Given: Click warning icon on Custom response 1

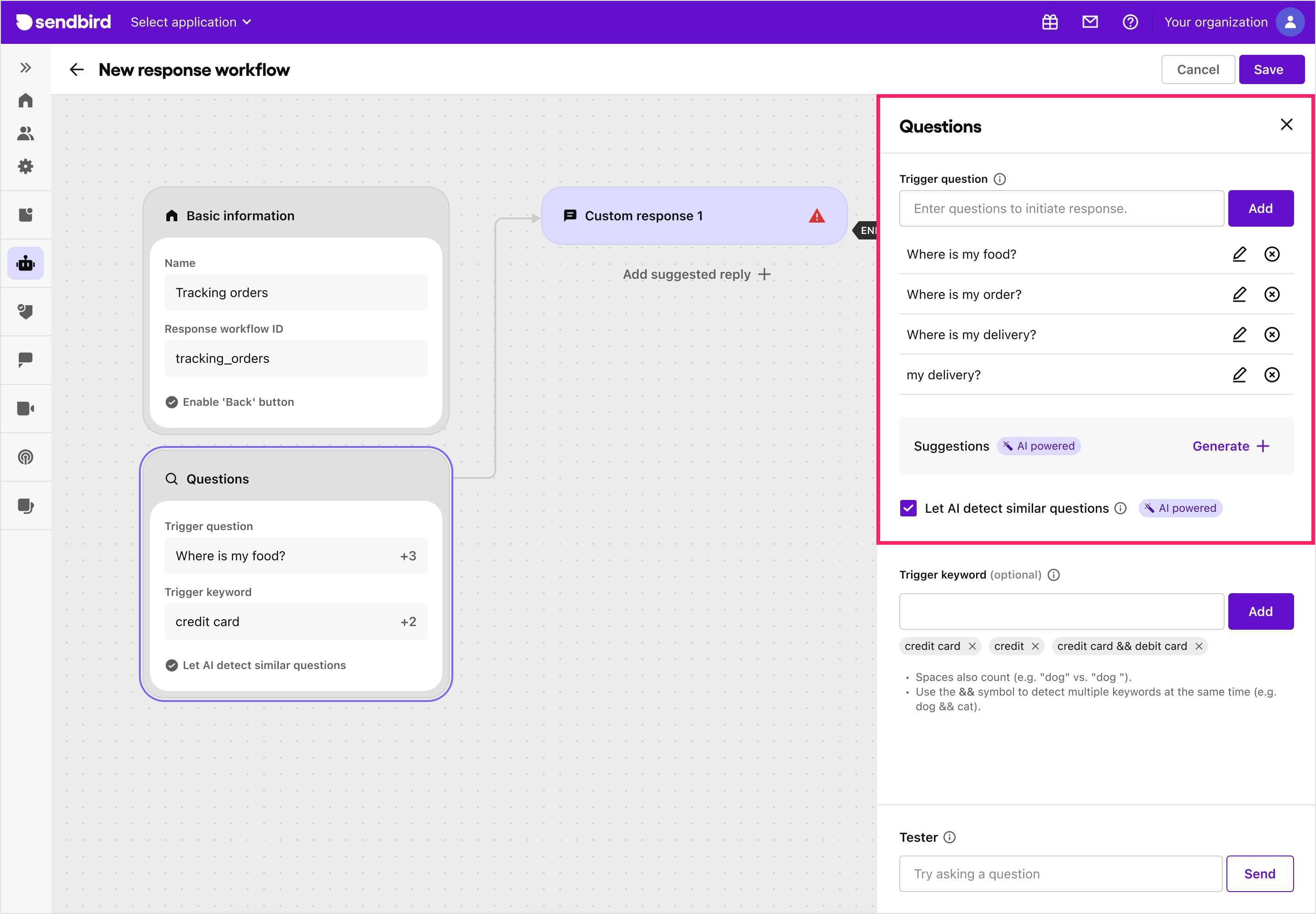Looking at the screenshot, I should click(816, 216).
